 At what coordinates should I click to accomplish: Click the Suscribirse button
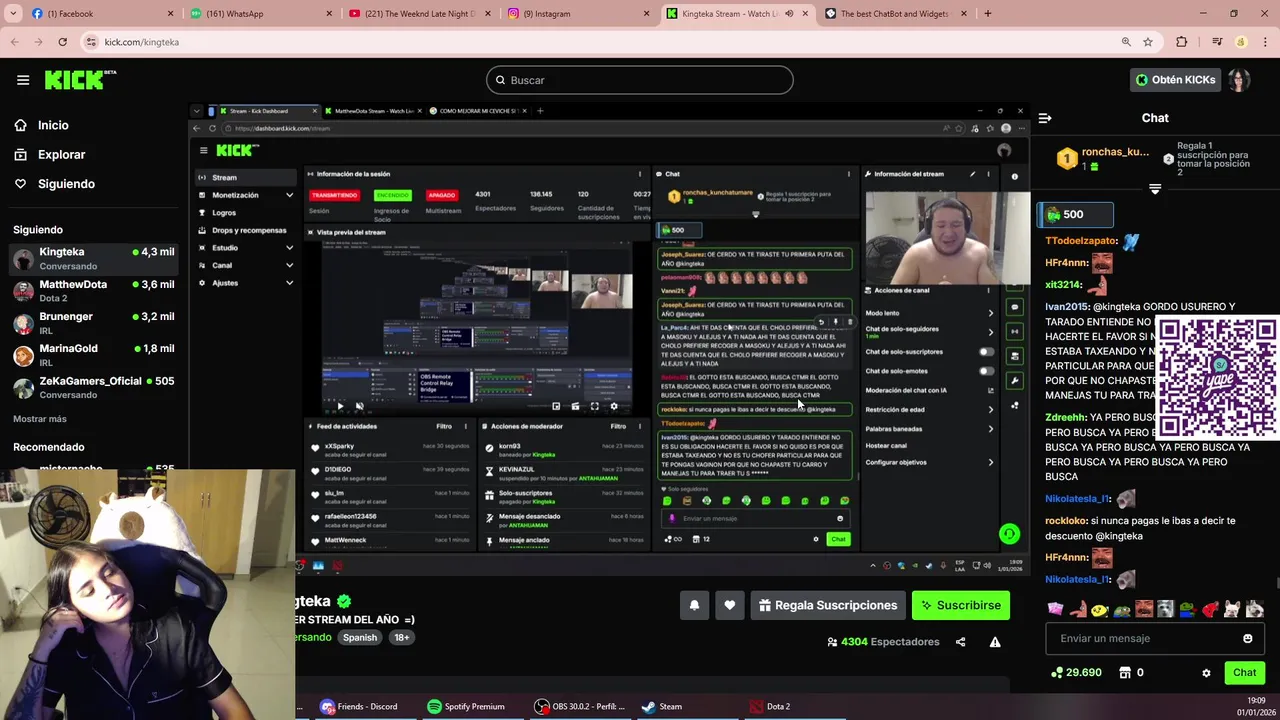pyautogui.click(x=961, y=605)
